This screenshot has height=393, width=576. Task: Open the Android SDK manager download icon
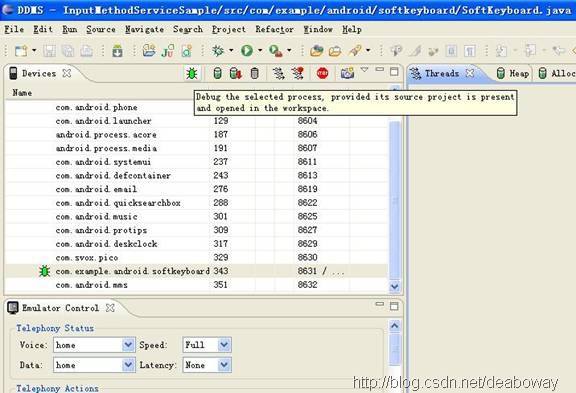[x=118, y=51]
